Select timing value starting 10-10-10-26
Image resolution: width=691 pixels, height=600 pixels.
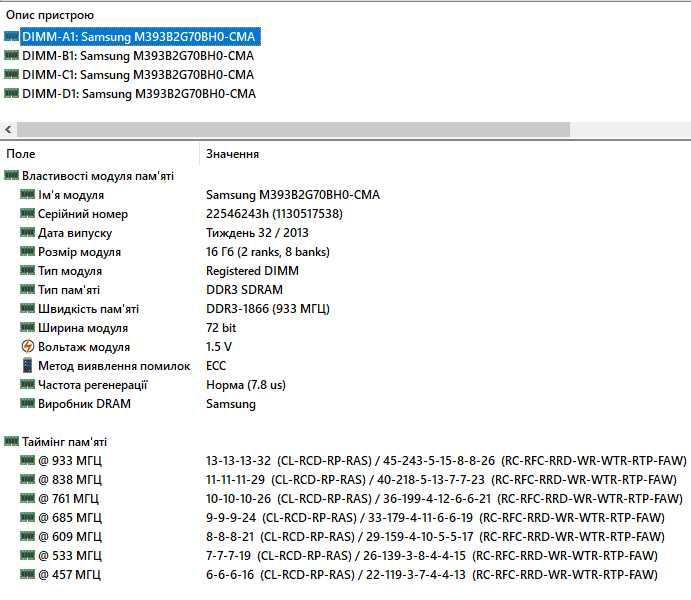[444, 499]
